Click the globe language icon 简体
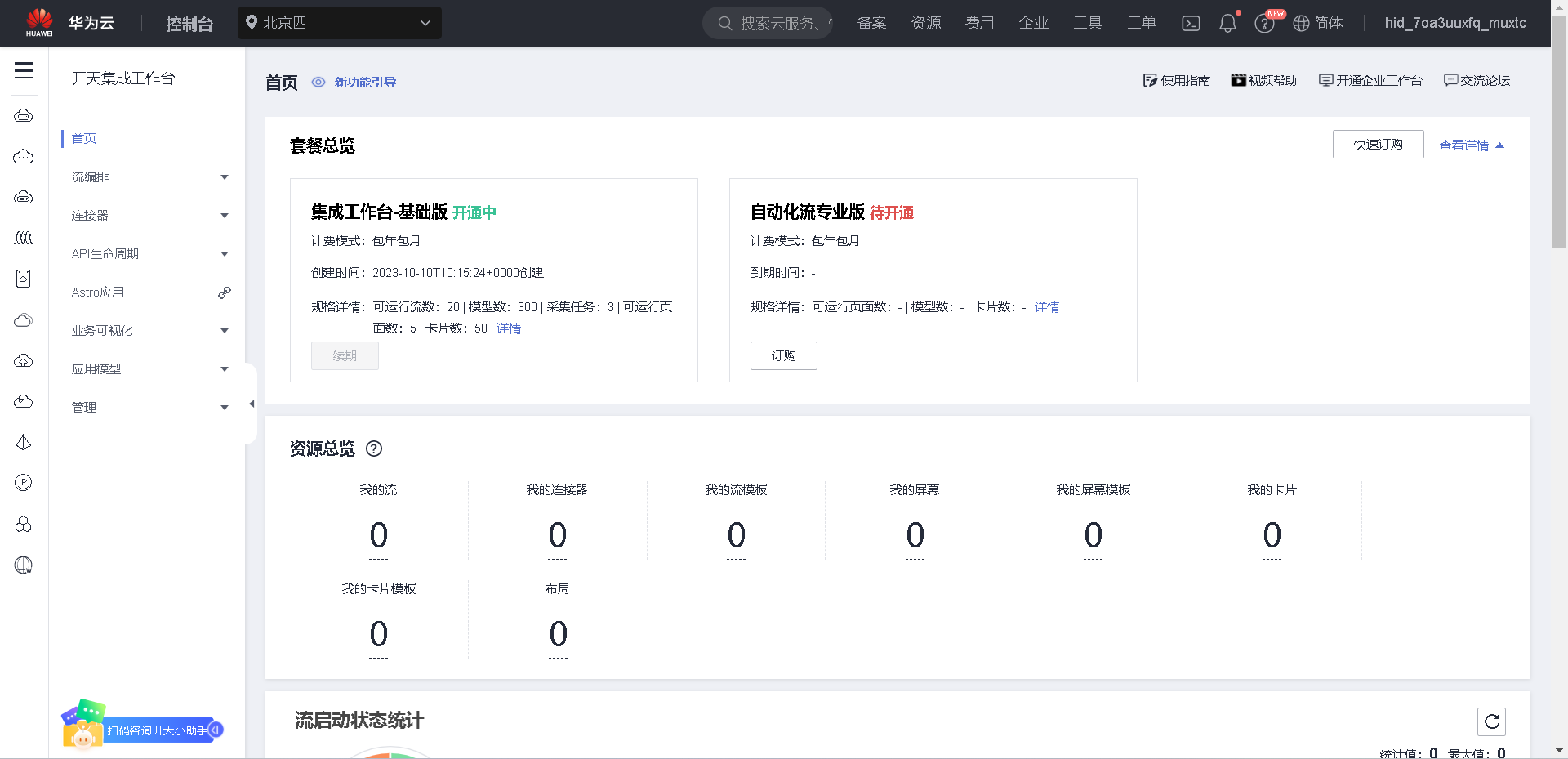Screen dimensions: 1568x759 click(1318, 23)
